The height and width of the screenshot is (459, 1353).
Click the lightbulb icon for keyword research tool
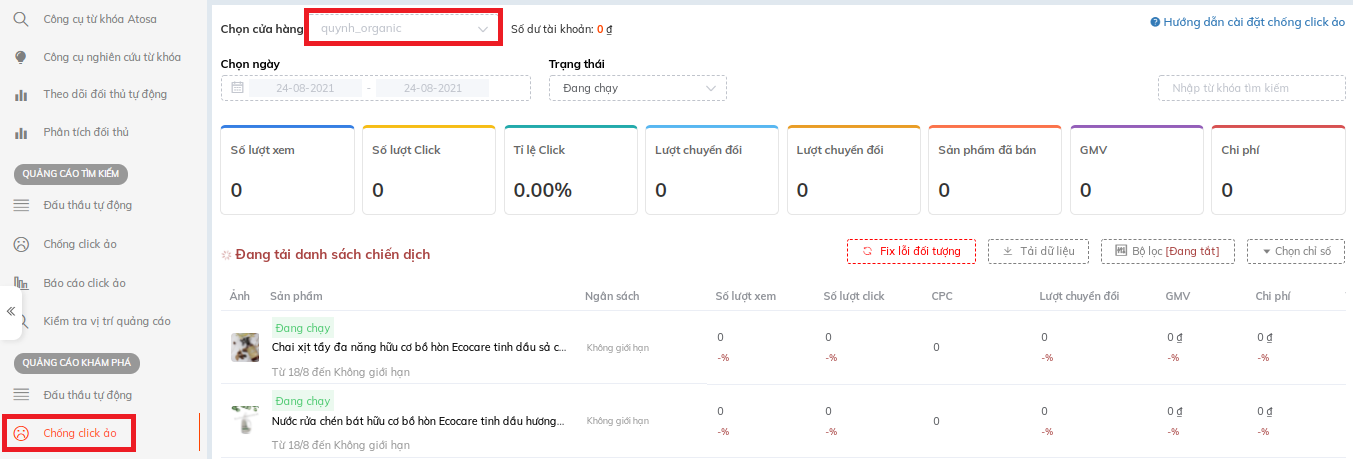[x=21, y=57]
